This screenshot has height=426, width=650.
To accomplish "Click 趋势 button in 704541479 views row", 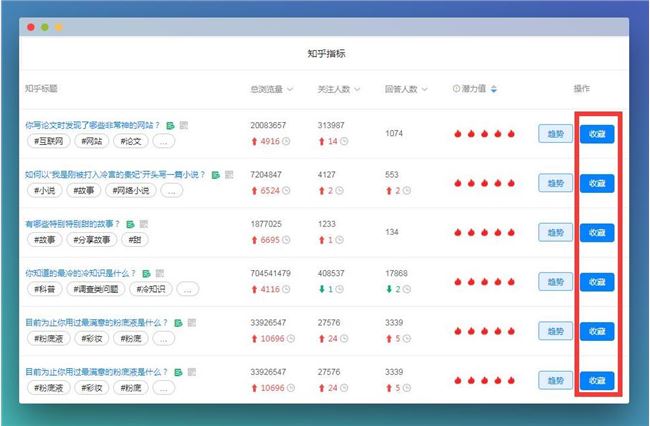I will click(x=555, y=282).
